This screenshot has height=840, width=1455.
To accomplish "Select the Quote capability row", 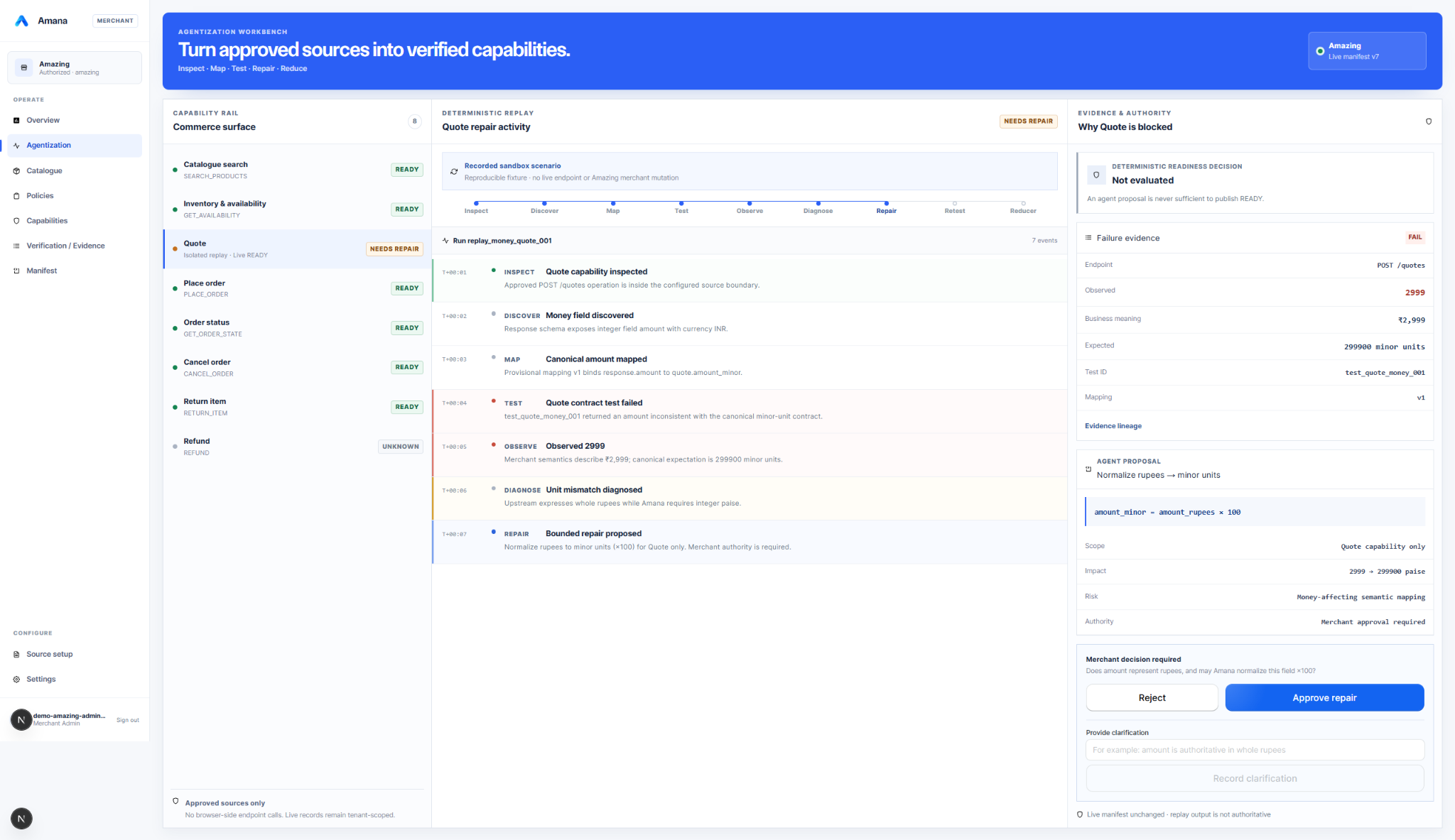I will [298, 249].
